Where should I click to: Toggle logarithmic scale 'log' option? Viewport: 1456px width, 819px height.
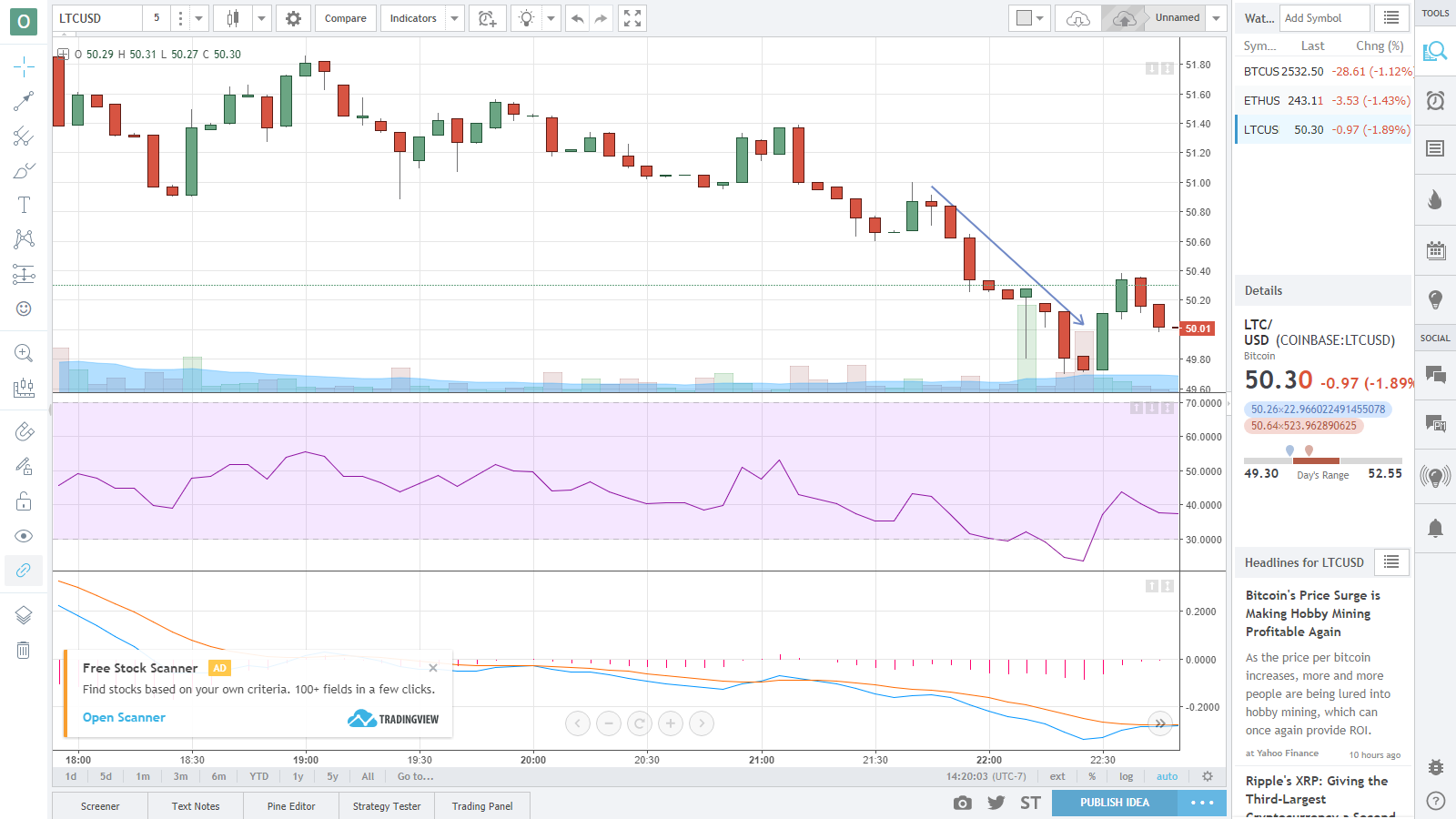[1127, 776]
